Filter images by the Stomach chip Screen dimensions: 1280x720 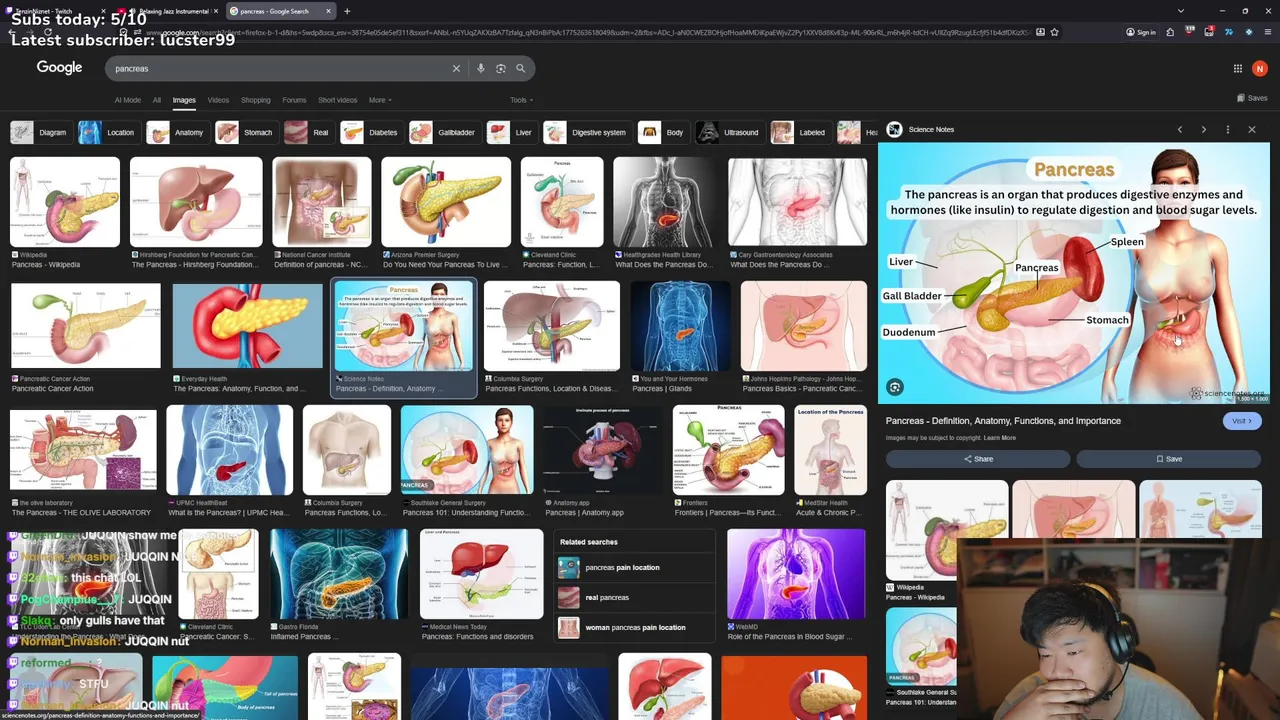point(245,132)
